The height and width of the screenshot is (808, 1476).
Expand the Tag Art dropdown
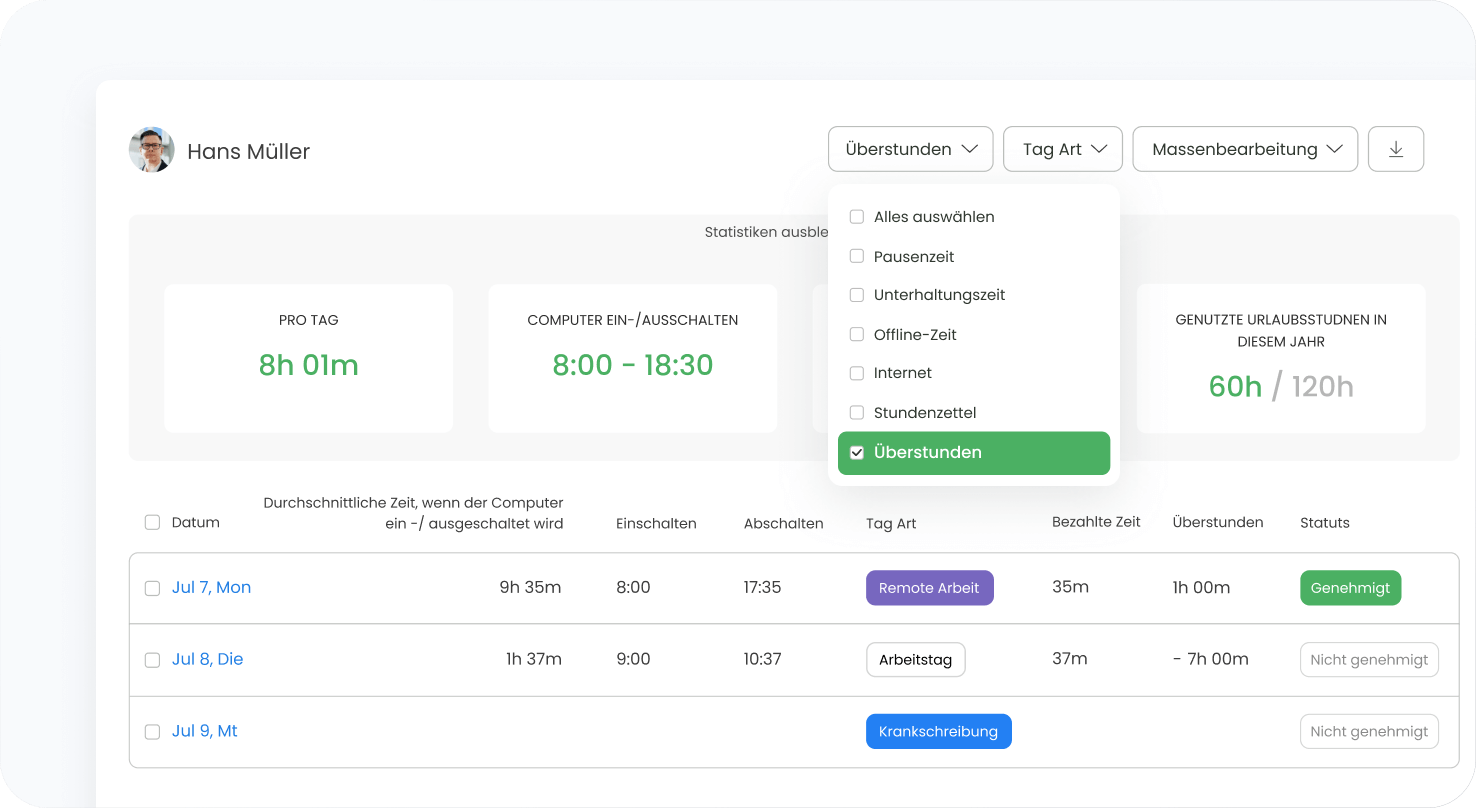point(1063,149)
